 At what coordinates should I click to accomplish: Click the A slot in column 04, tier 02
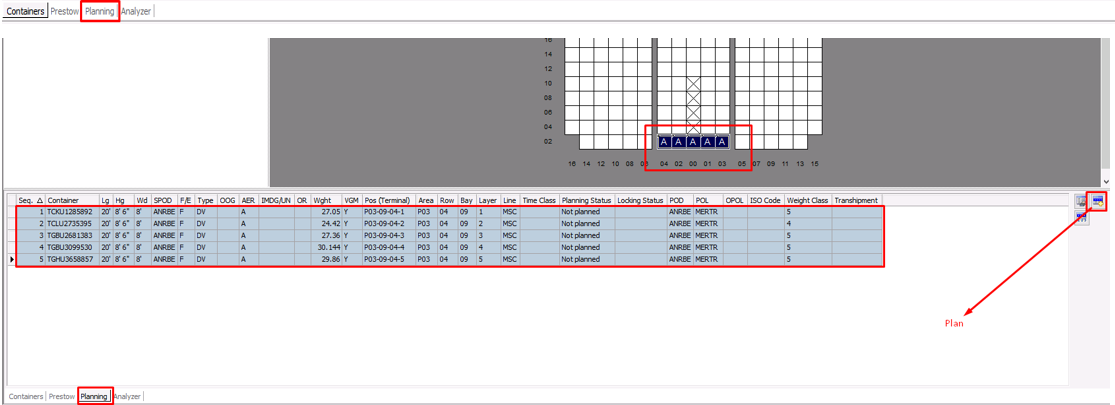pos(664,142)
